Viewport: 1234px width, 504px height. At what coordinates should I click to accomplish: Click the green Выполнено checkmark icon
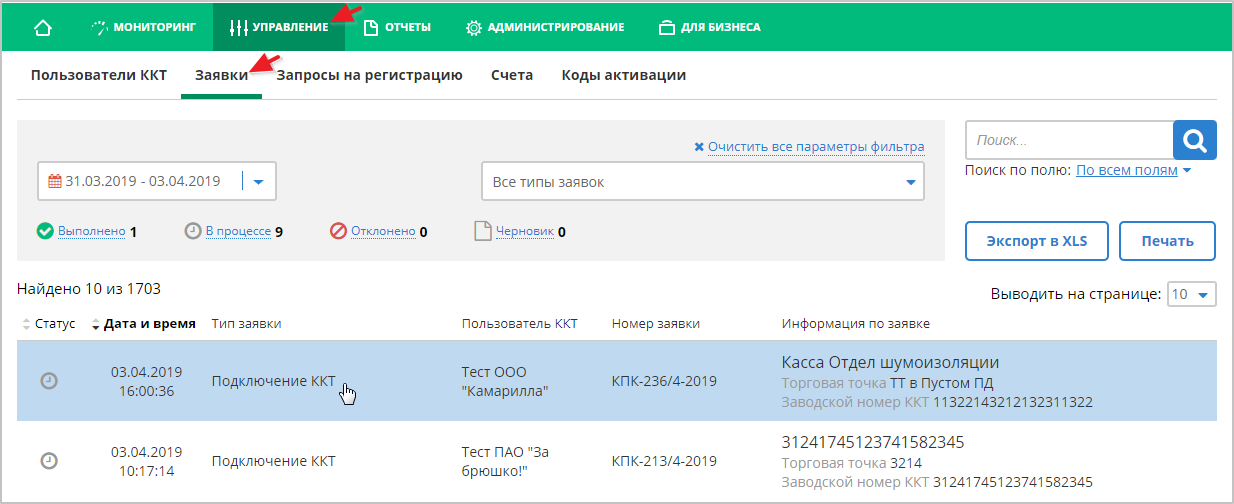(x=45, y=231)
